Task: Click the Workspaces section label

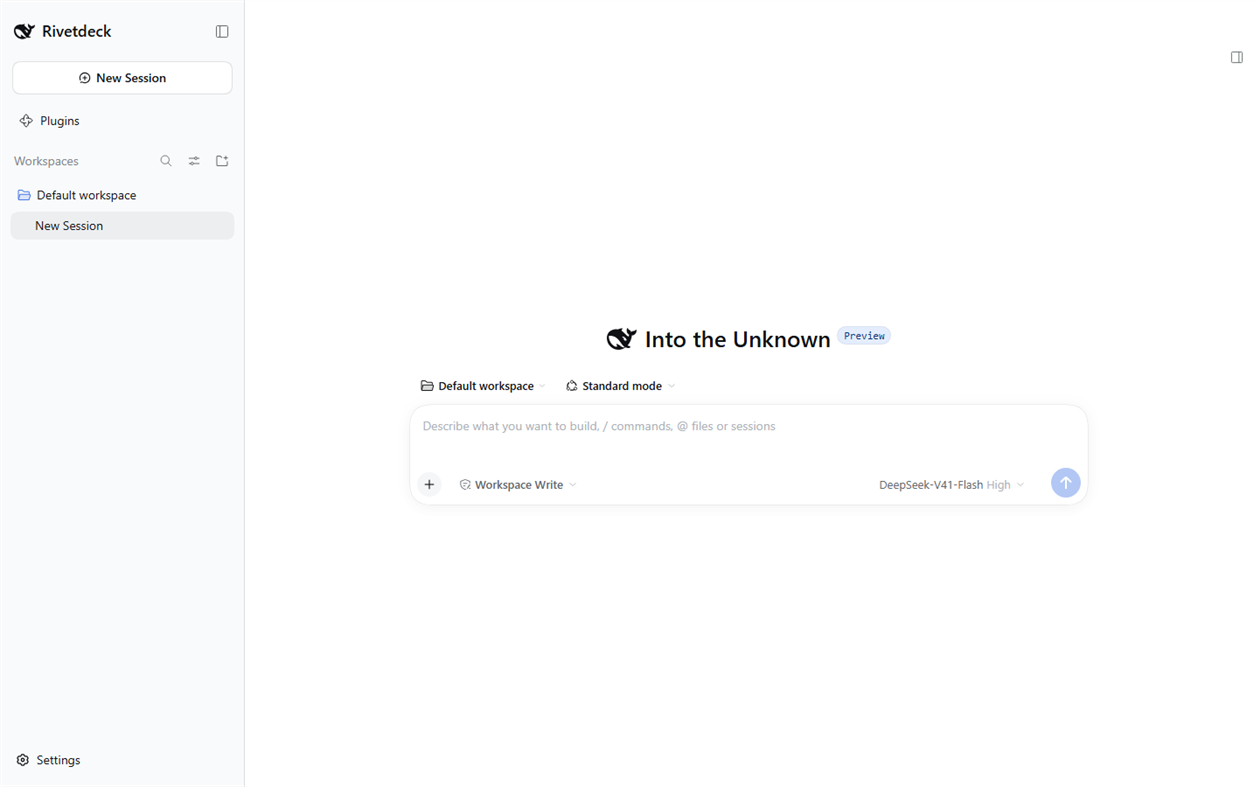Action: [46, 161]
